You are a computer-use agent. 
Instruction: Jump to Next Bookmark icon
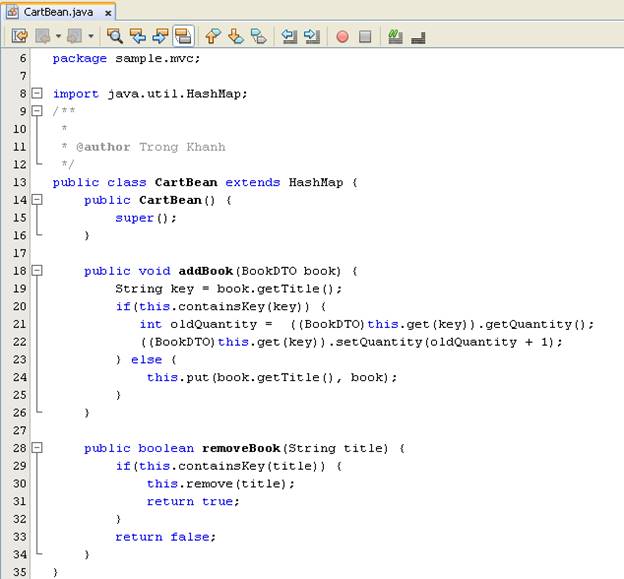tap(236, 36)
